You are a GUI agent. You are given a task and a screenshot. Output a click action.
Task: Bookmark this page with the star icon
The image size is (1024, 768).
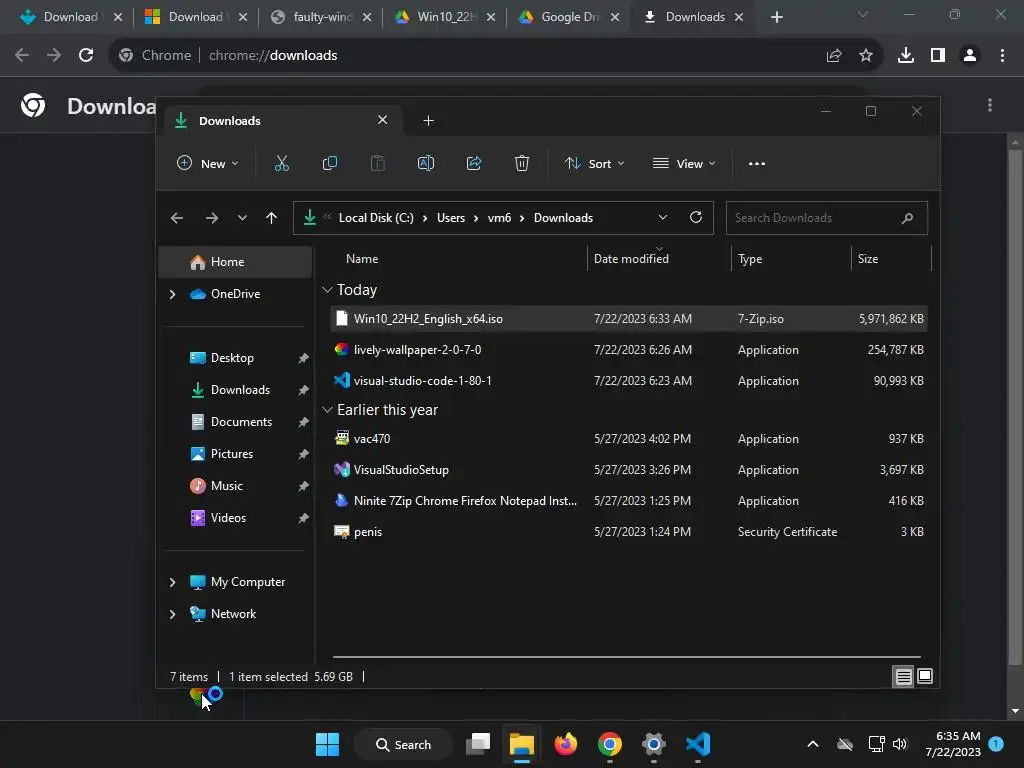click(x=866, y=56)
